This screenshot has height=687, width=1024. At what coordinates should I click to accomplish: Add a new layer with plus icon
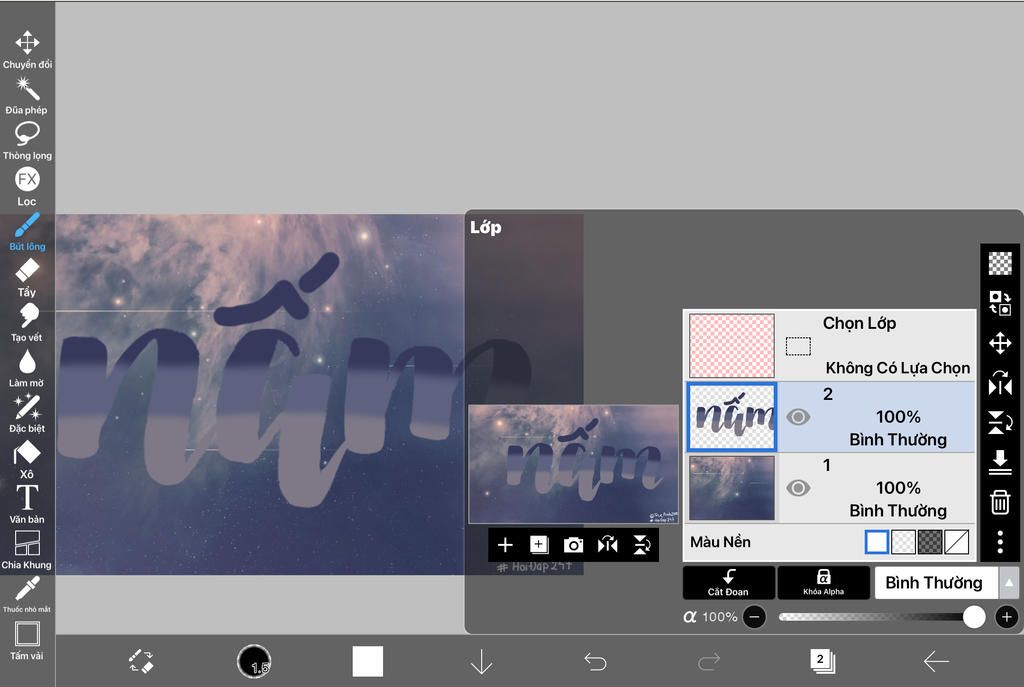(x=505, y=545)
